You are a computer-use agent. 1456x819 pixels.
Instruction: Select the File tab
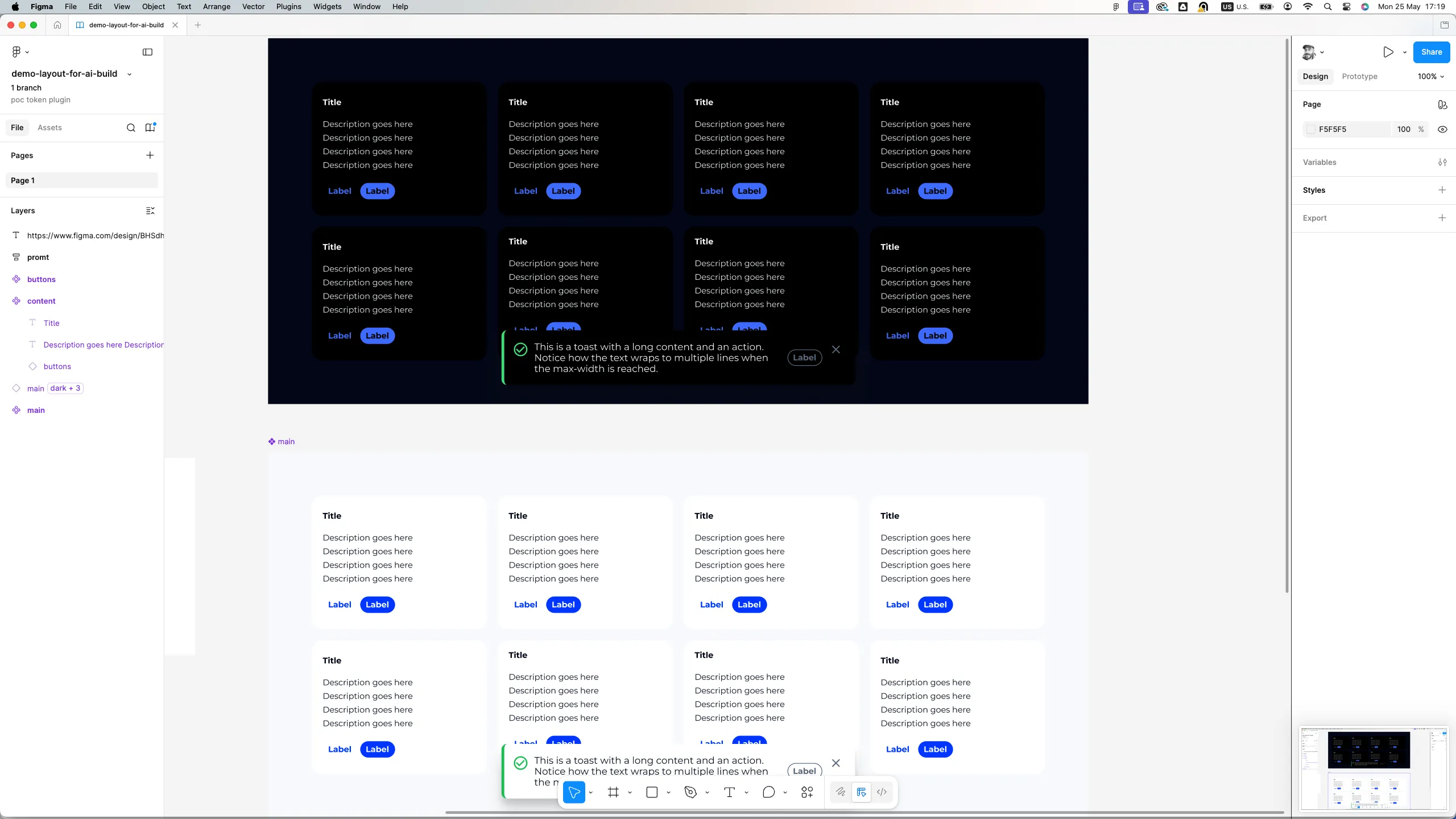coord(17,127)
